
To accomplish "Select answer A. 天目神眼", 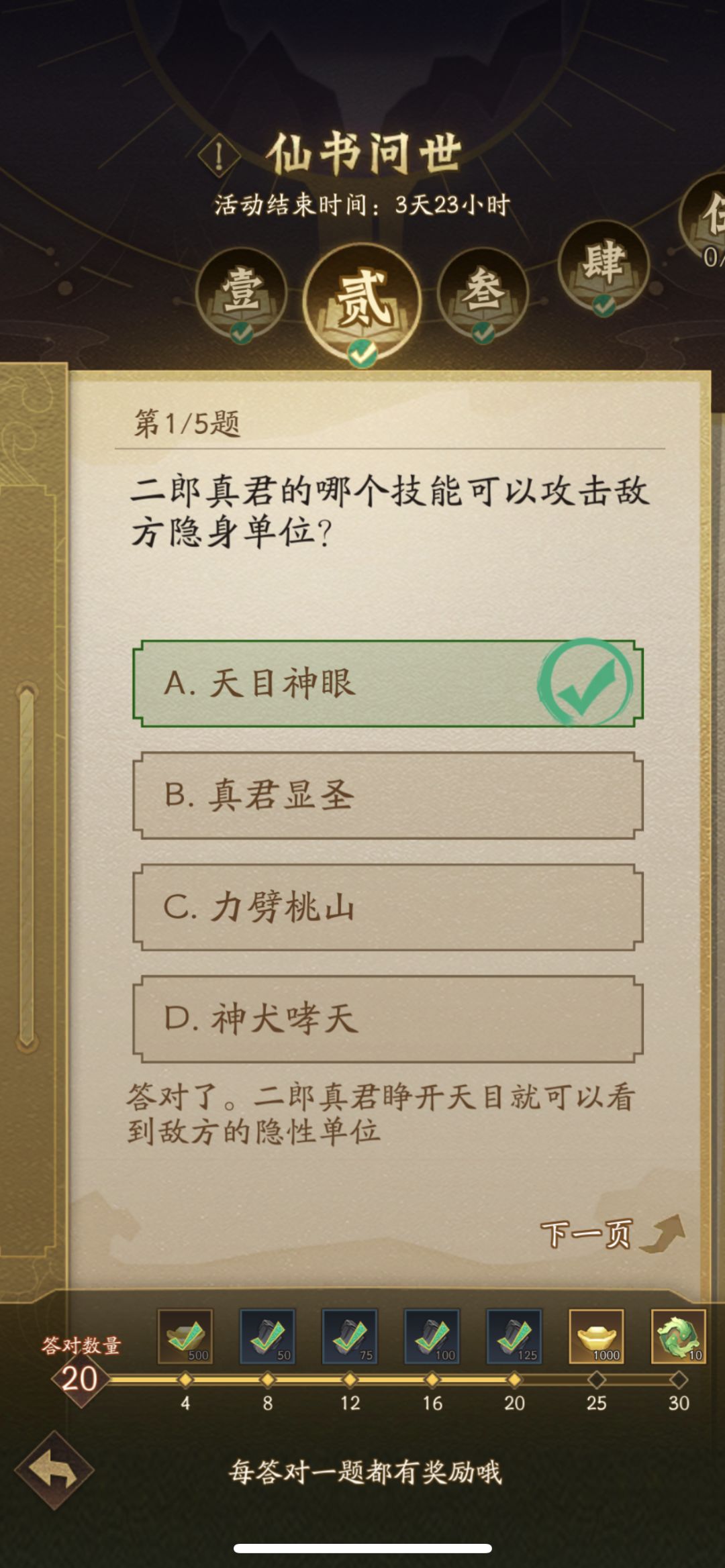I will (x=387, y=684).
